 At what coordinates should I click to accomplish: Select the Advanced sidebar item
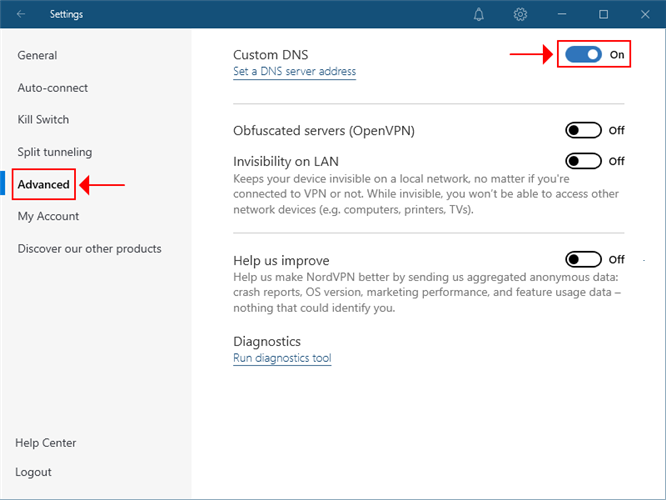point(44,184)
